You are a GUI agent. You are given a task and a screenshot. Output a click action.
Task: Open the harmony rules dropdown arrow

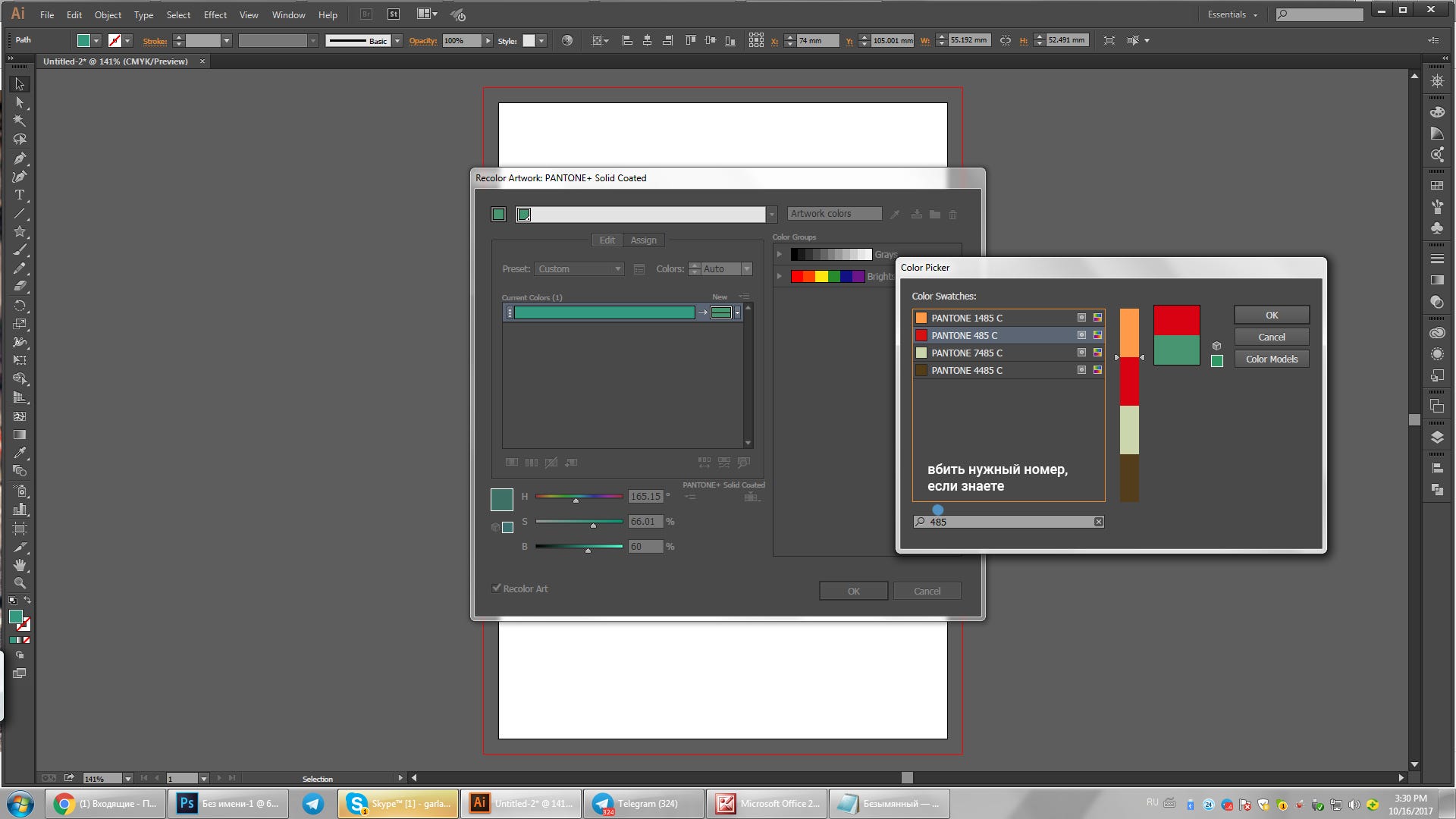pyautogui.click(x=772, y=215)
